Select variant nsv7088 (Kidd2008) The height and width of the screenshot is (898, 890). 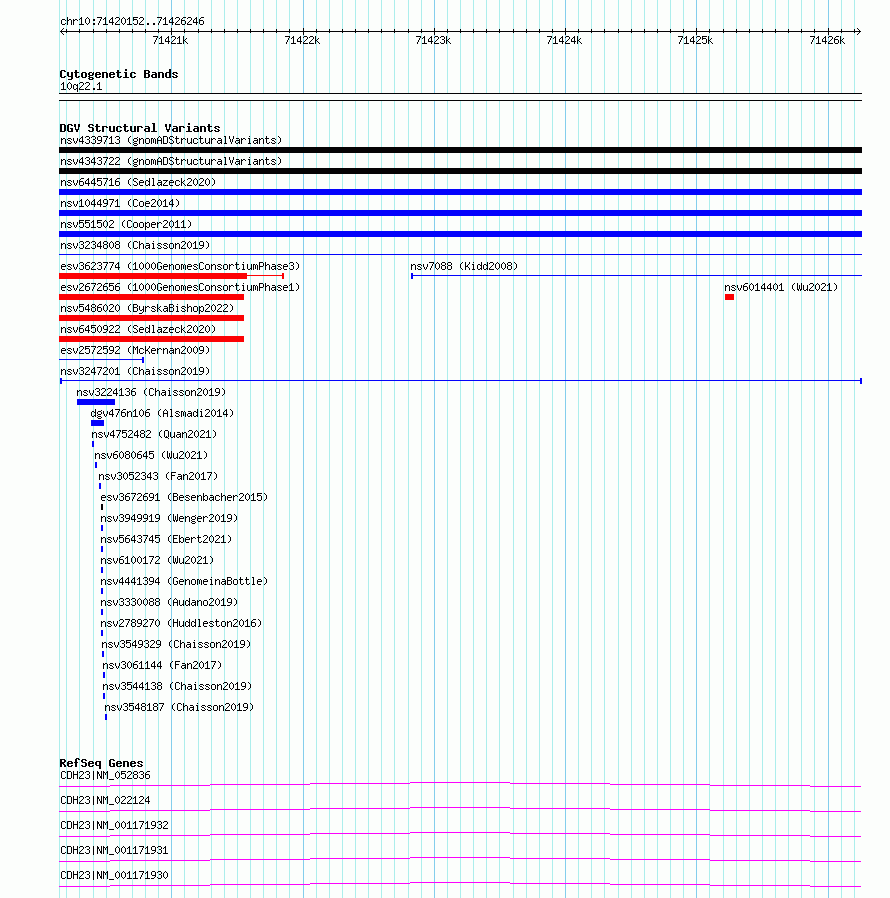464,266
